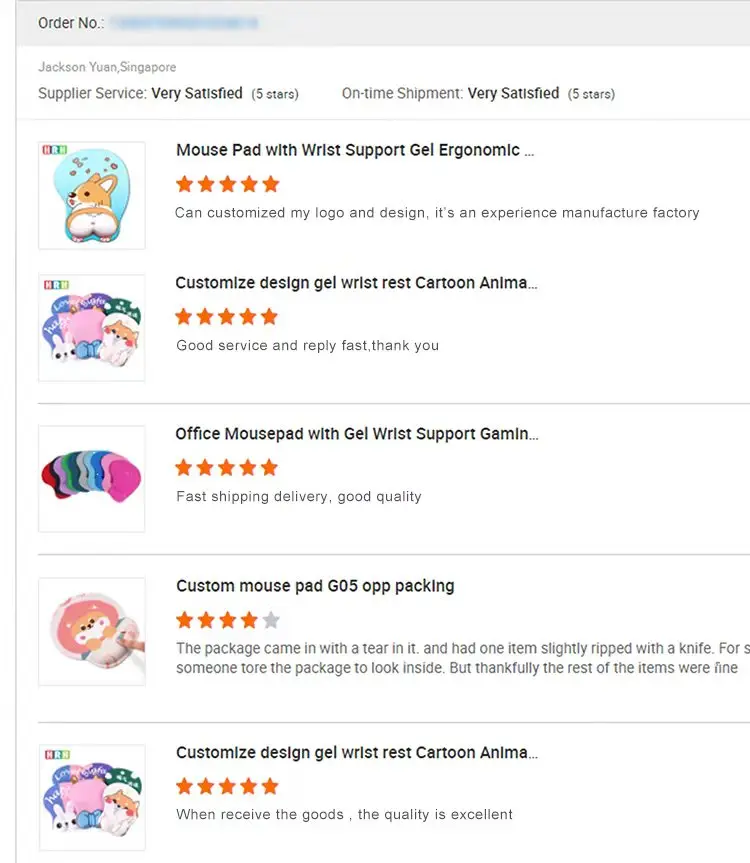The height and width of the screenshot is (863, 750).
Task: Click product title above 'quality is excellent' review
Action: pos(356,753)
